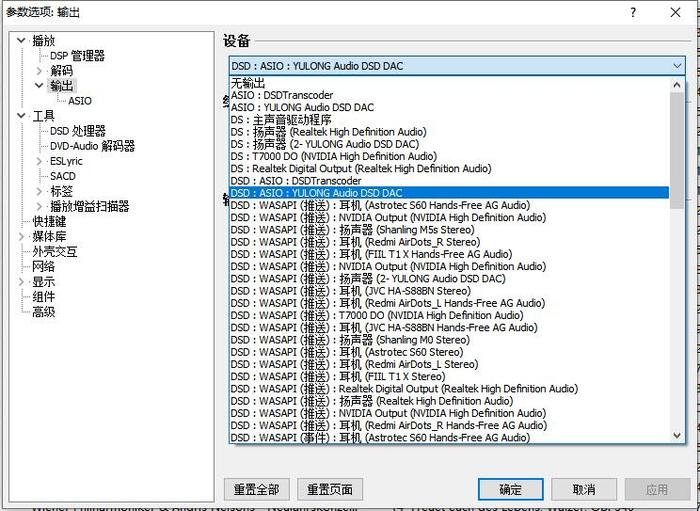Choose WASAPI (推送) 扬声器 (2- YULONG Audio DSD DAC)
The height and width of the screenshot is (511, 700).
tap(449, 278)
